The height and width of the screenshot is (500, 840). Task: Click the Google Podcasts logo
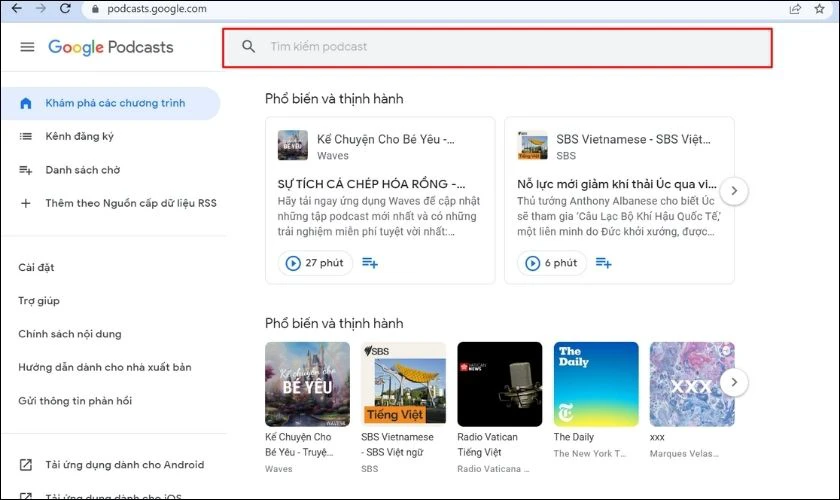[x=111, y=47]
